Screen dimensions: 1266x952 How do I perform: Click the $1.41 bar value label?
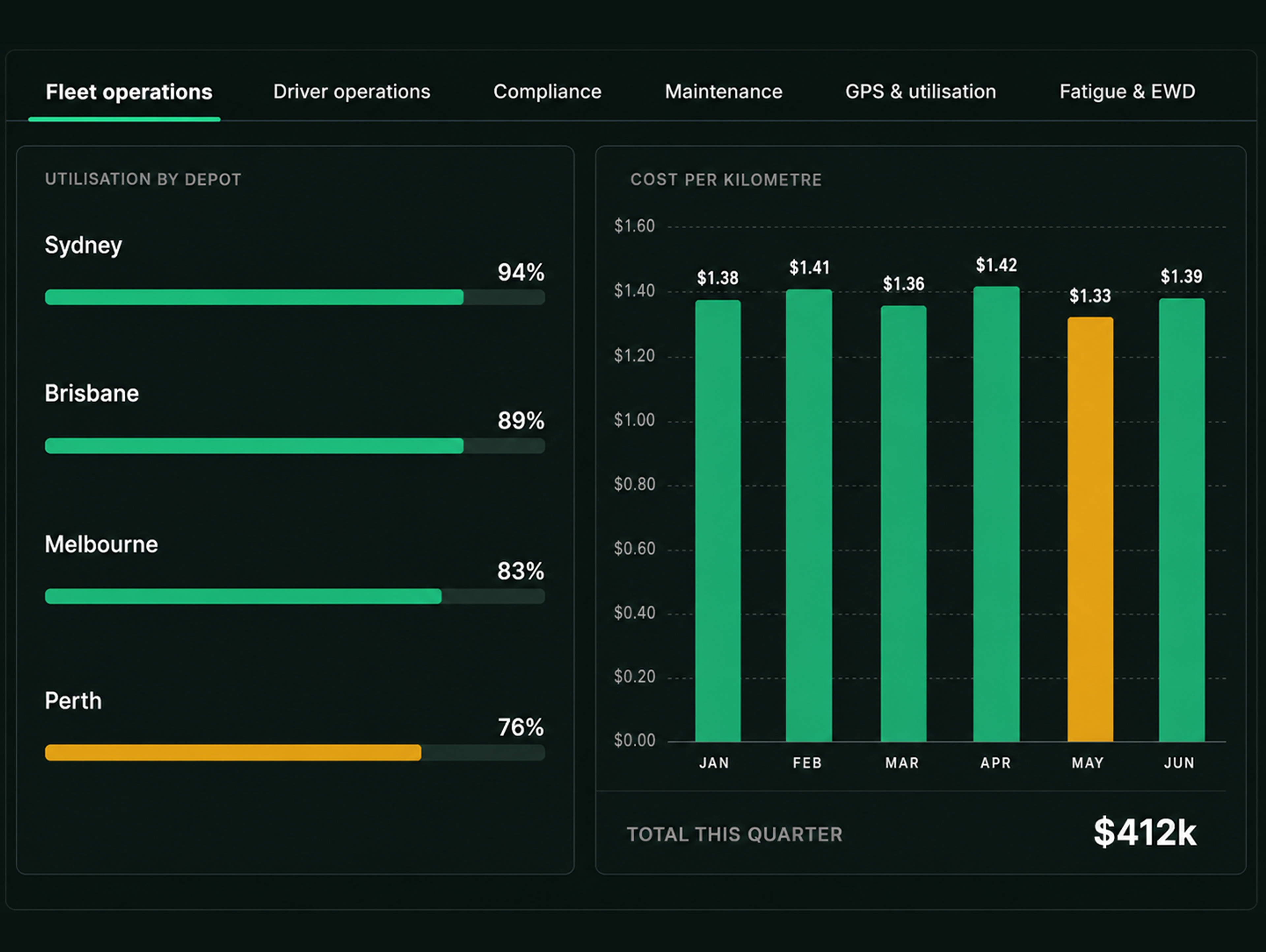809,267
